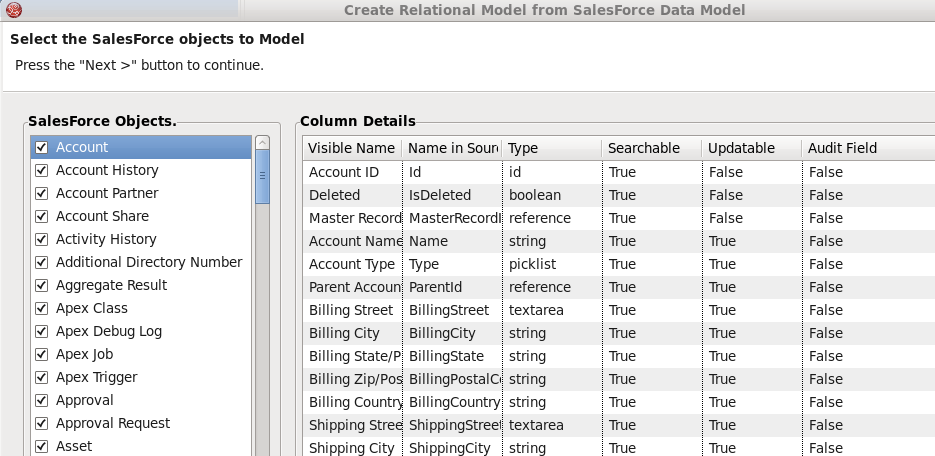935x456 pixels.
Task: Select the Account History list item label
Action: tap(107, 170)
